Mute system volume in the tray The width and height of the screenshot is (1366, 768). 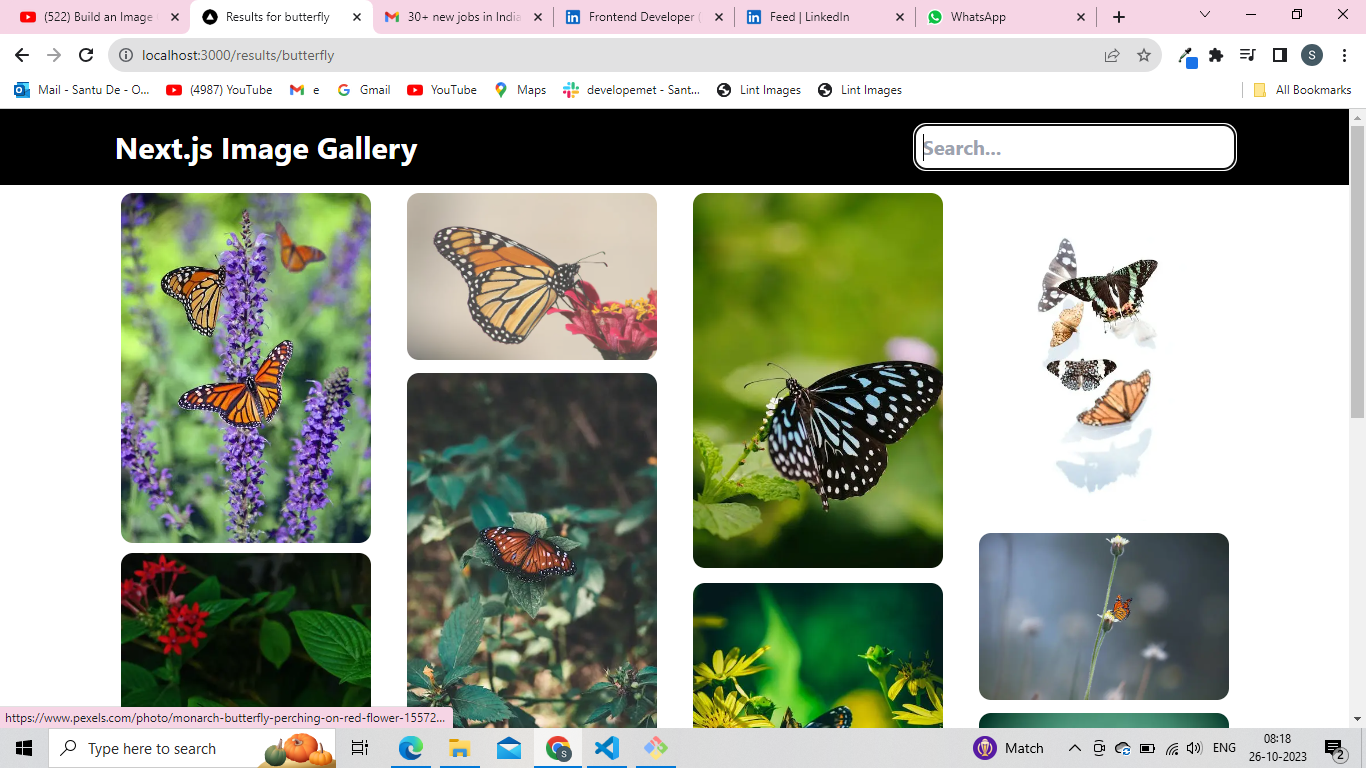1194,747
